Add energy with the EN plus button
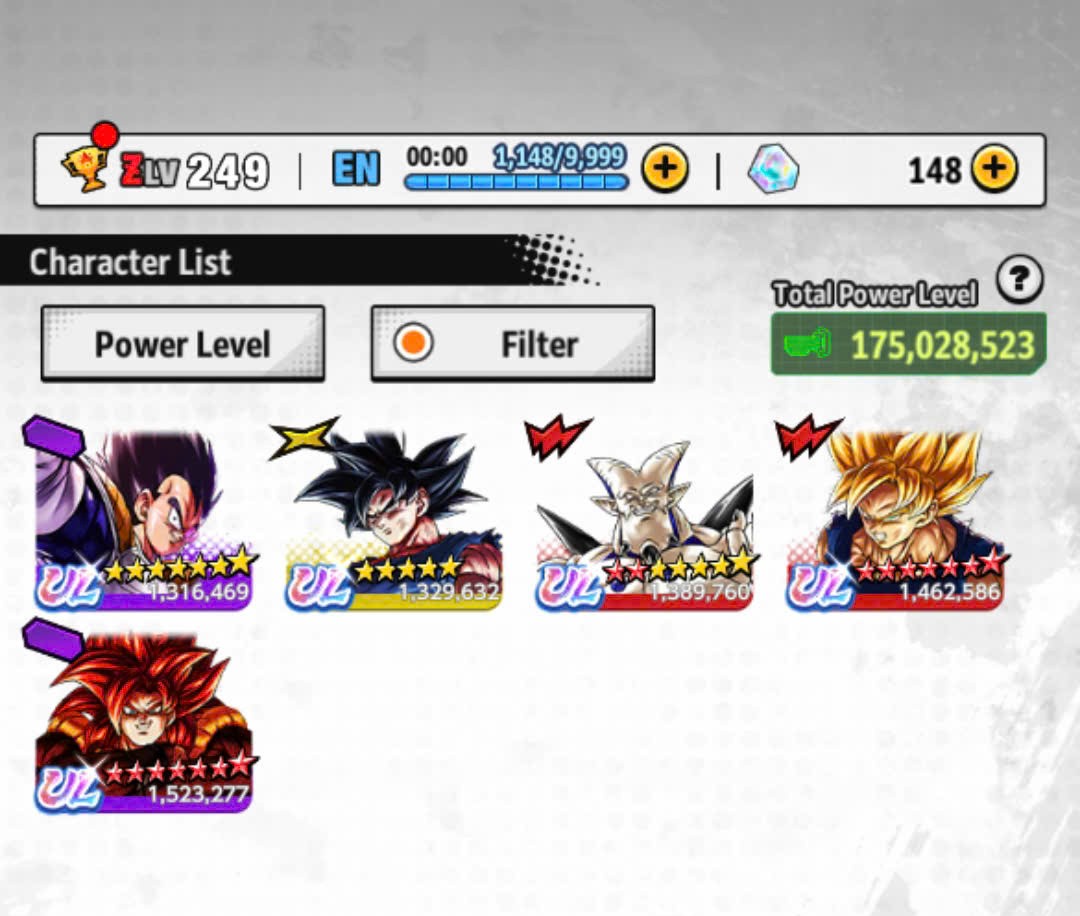The image size is (1080, 916). (x=665, y=169)
